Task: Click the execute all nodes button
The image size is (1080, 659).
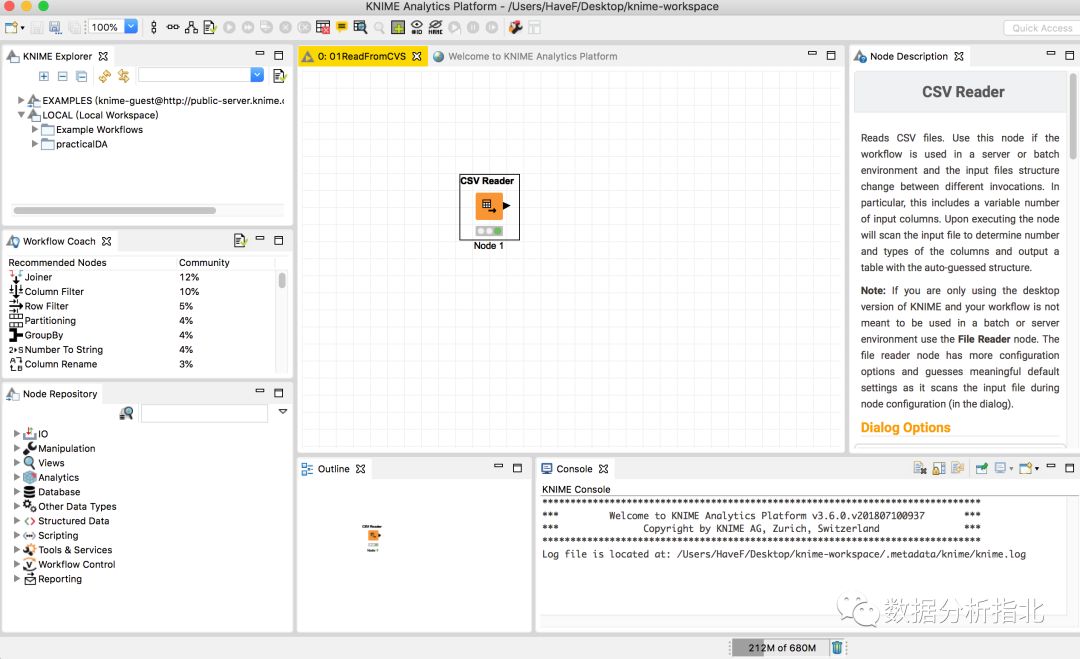Action: pos(248,28)
